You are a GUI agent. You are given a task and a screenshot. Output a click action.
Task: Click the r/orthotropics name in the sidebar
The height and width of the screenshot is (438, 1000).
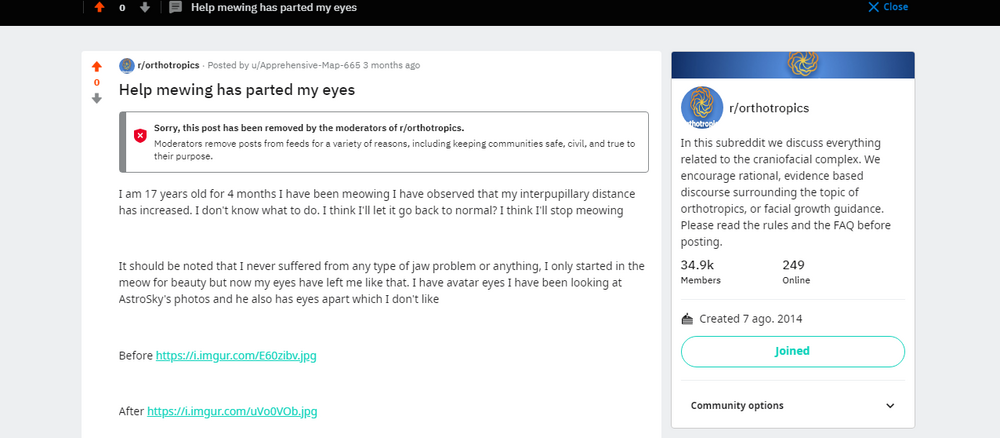(769, 108)
